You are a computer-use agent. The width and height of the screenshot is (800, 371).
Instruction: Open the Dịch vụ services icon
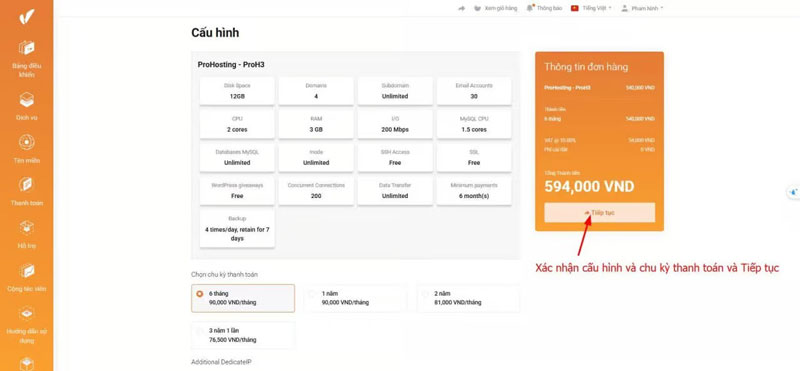click(x=27, y=100)
